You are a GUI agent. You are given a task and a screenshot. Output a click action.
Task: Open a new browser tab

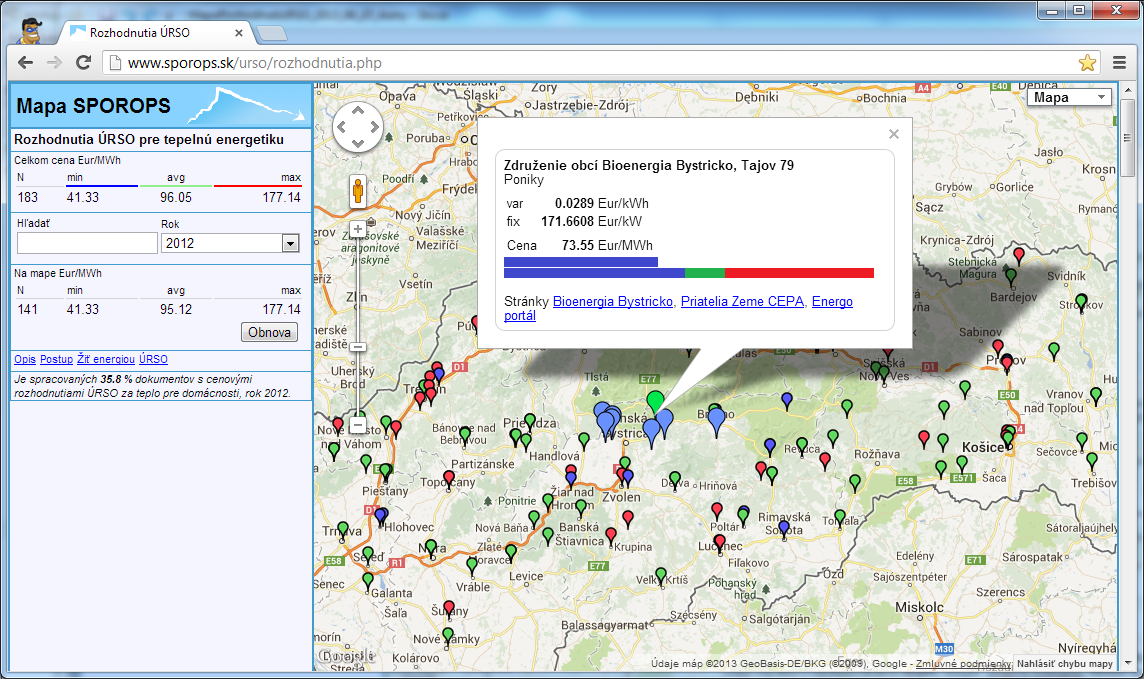pos(271,34)
